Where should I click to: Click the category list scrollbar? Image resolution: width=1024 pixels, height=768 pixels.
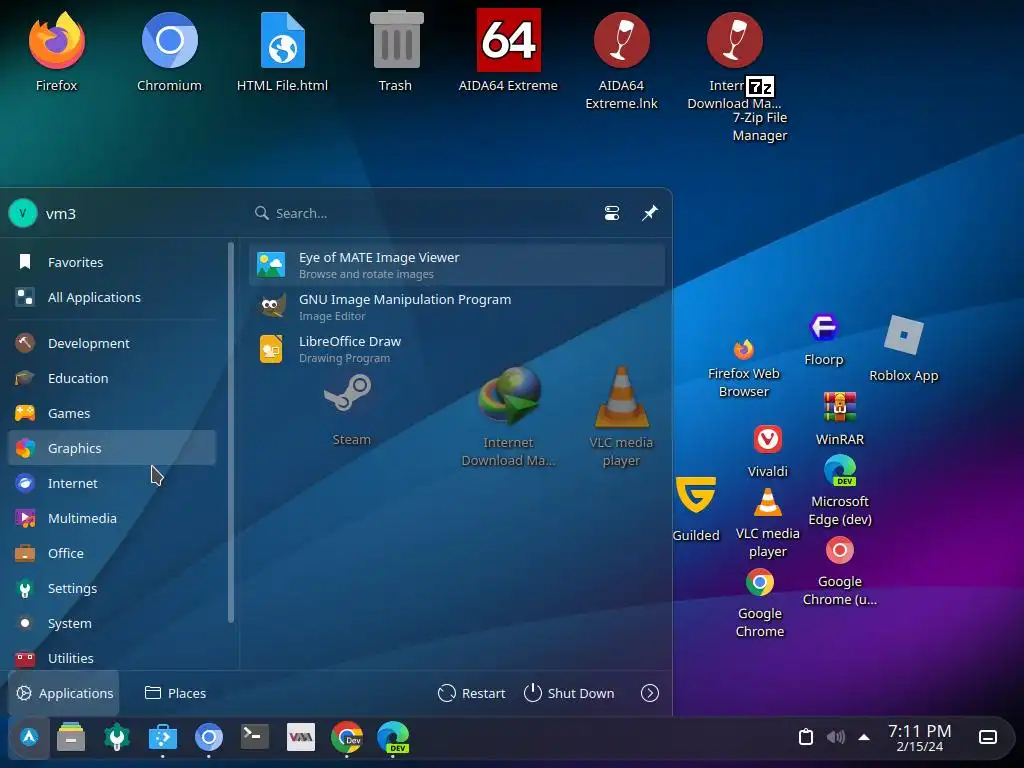click(x=231, y=432)
